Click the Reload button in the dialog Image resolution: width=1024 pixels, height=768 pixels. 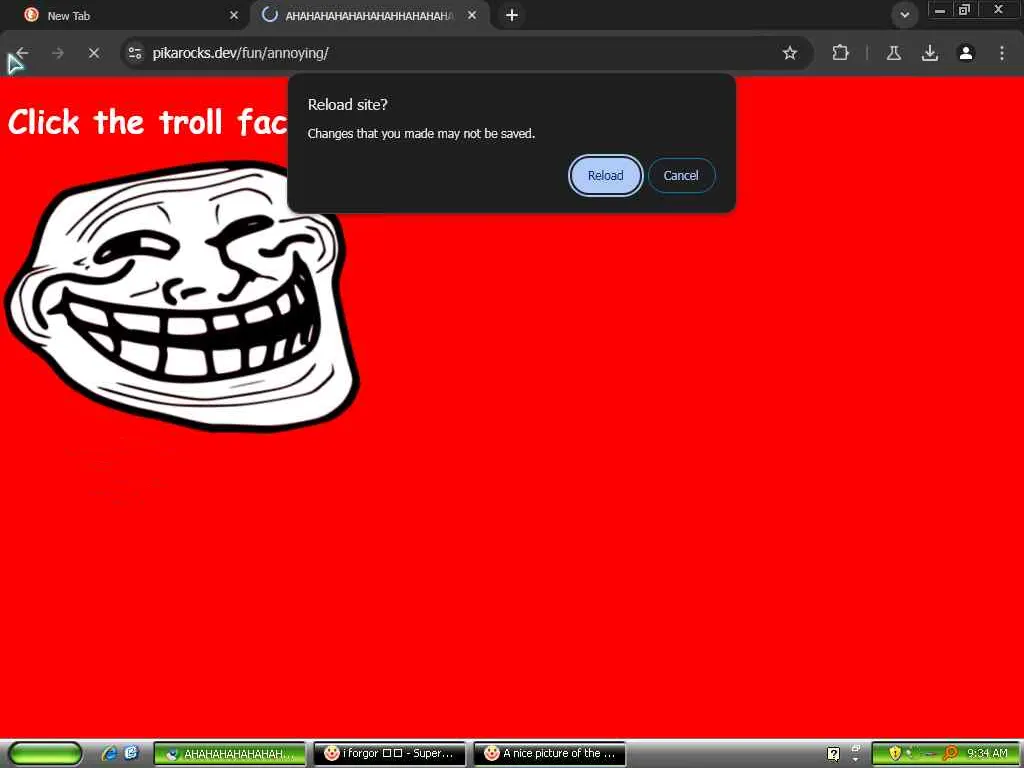(x=605, y=175)
